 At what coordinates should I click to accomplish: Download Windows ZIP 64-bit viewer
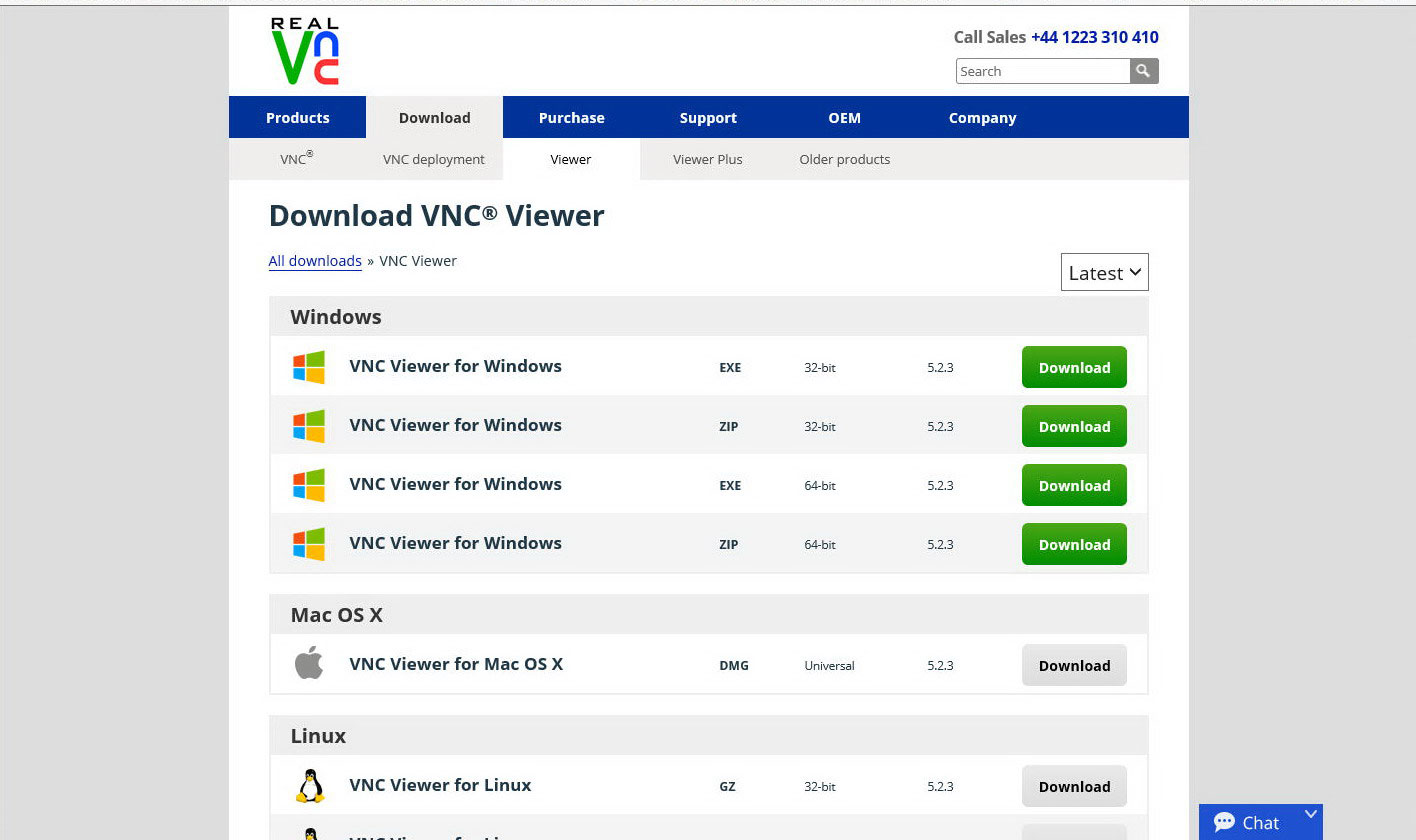pyautogui.click(x=1074, y=544)
